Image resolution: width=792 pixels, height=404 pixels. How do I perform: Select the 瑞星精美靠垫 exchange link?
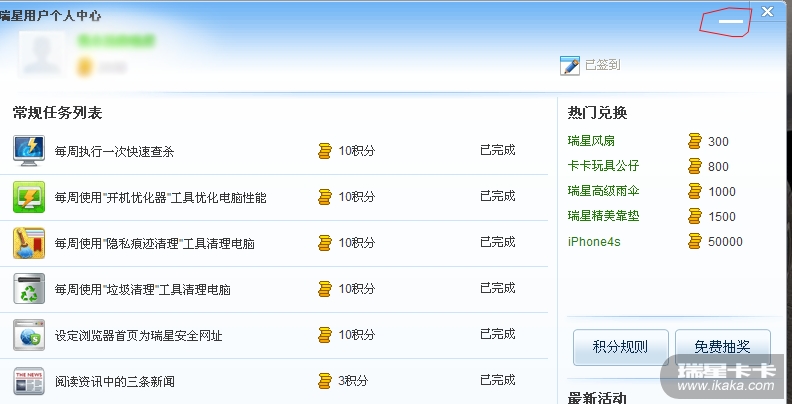click(x=603, y=216)
